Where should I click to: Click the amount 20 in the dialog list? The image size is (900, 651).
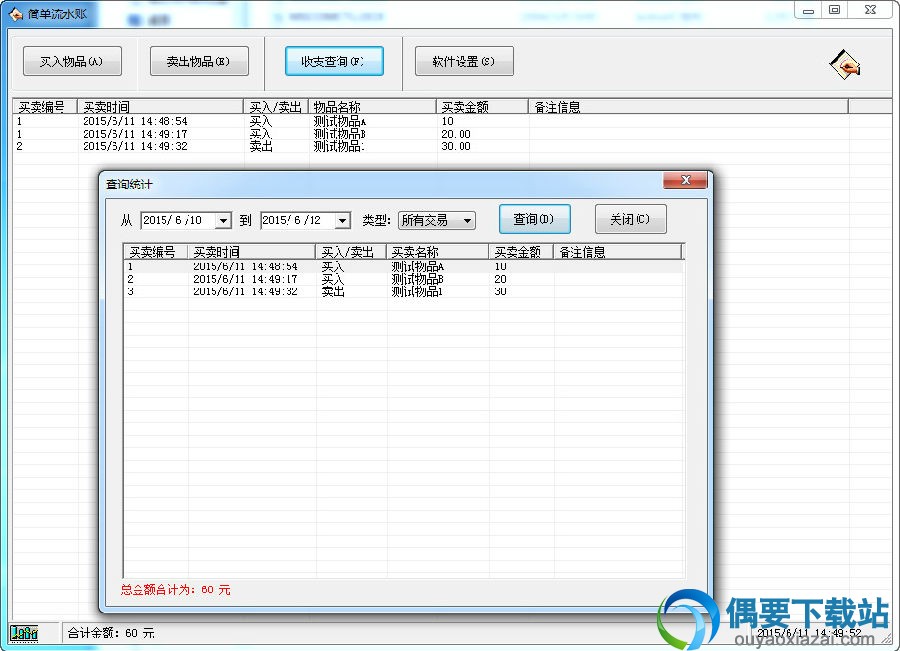pyautogui.click(x=501, y=279)
